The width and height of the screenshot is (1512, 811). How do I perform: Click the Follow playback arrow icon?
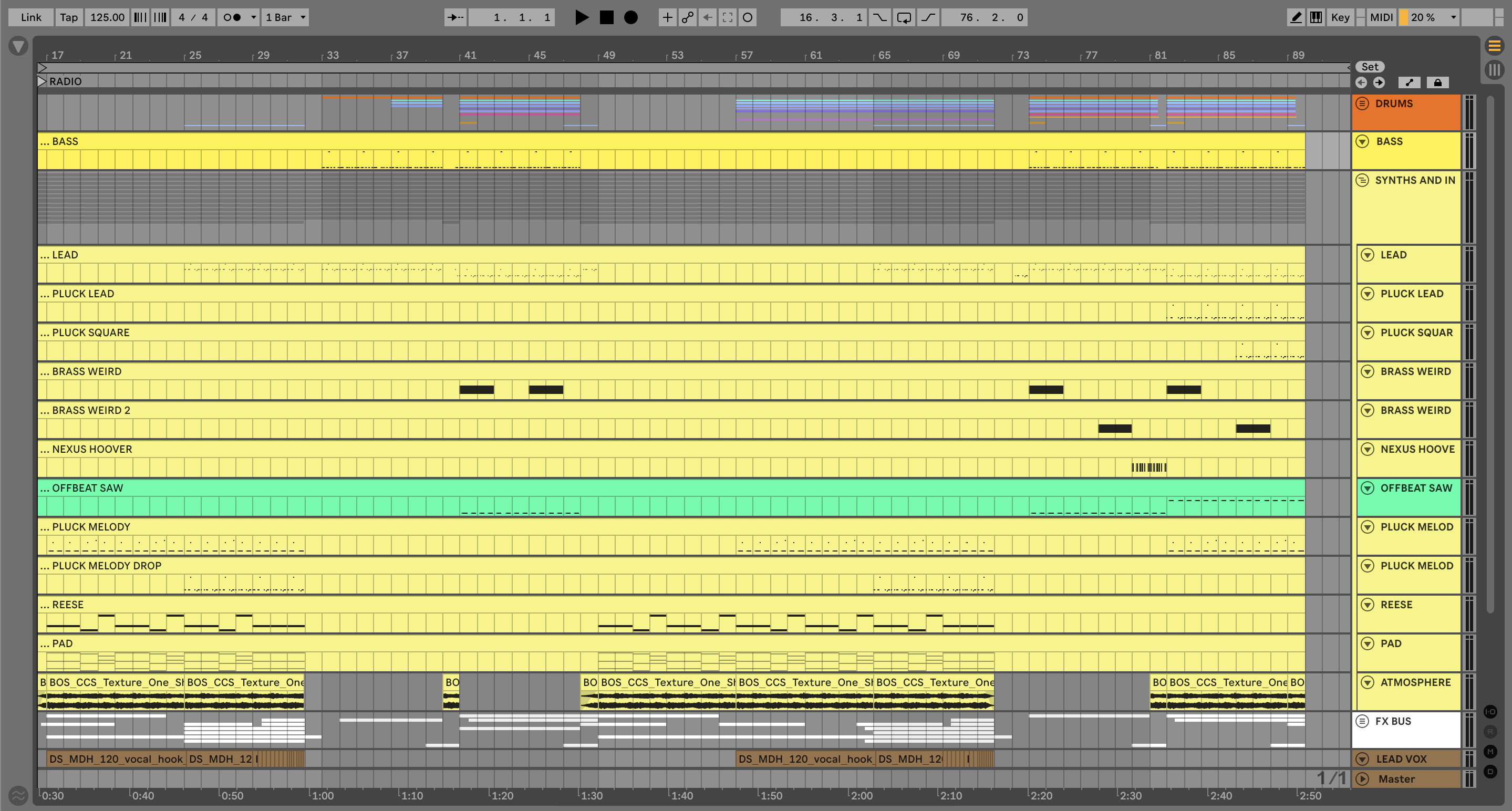pyautogui.click(x=455, y=17)
